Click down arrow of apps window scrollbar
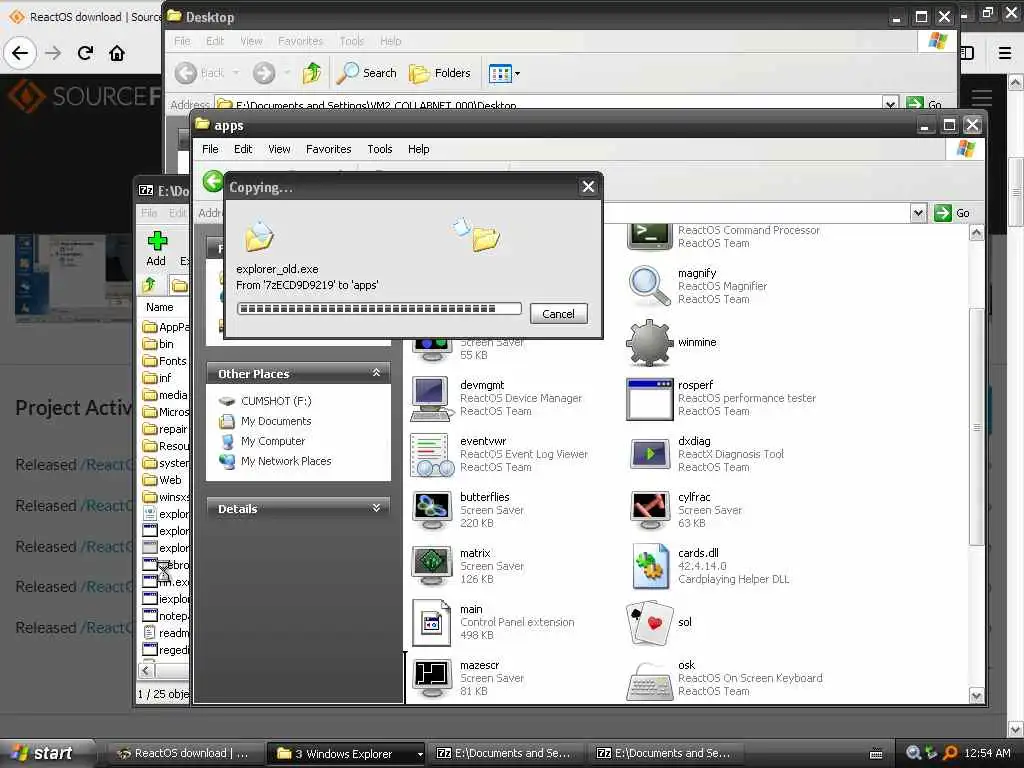This screenshot has width=1024, height=768. coord(976,696)
